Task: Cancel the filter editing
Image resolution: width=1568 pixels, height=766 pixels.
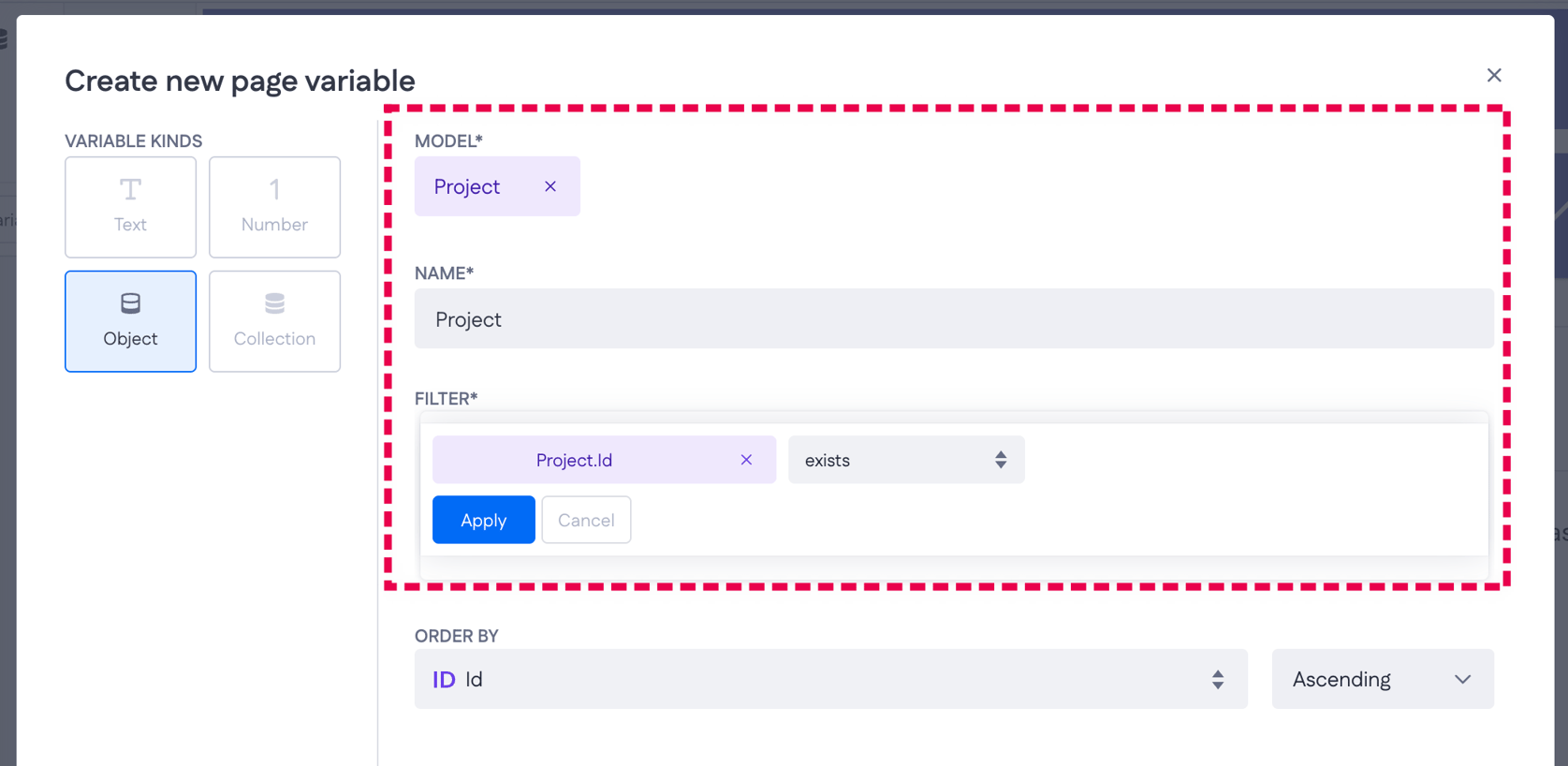Action: pos(586,520)
